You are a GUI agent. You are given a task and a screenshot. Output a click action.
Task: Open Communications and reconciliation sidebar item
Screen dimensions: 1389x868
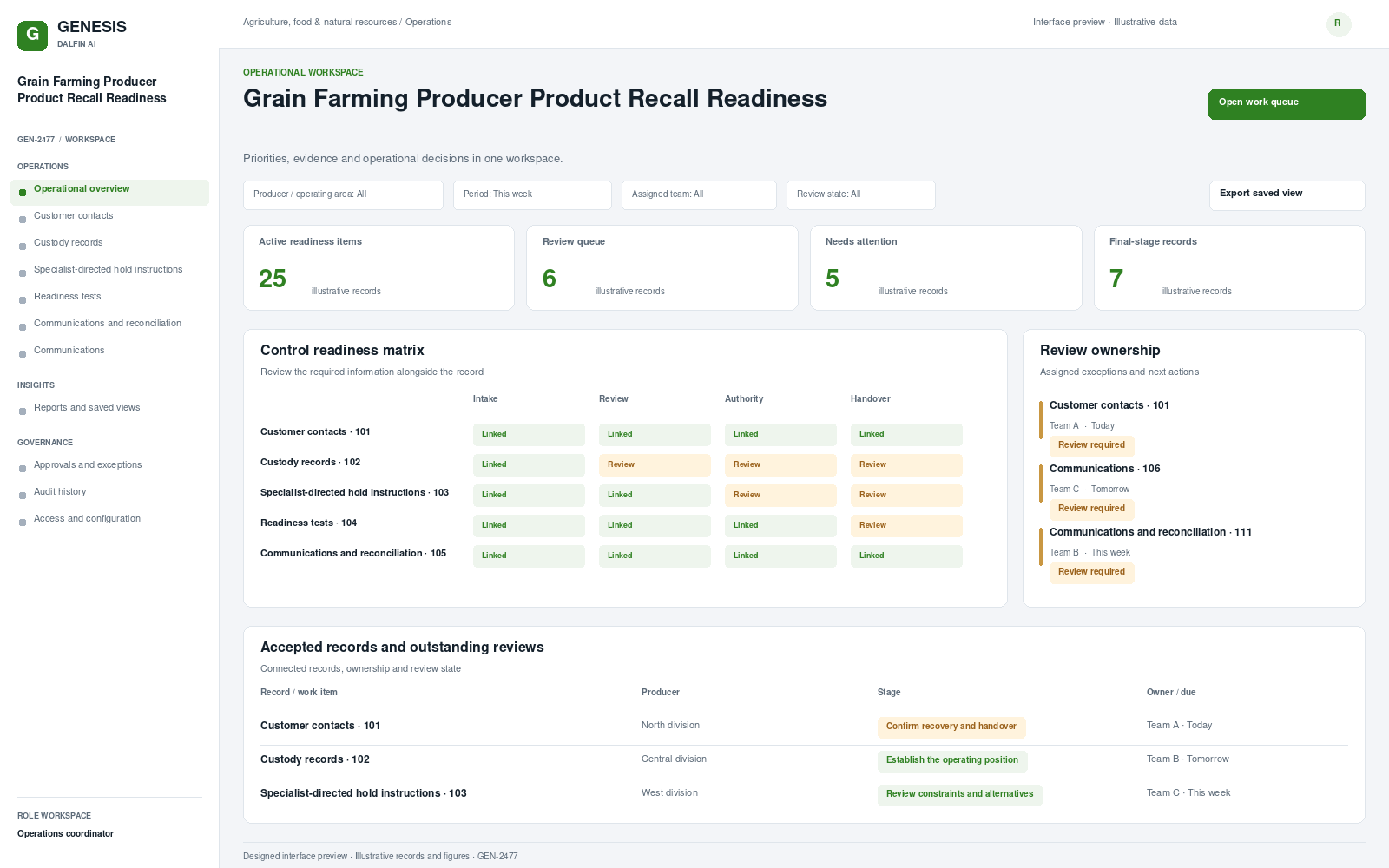coord(109,324)
